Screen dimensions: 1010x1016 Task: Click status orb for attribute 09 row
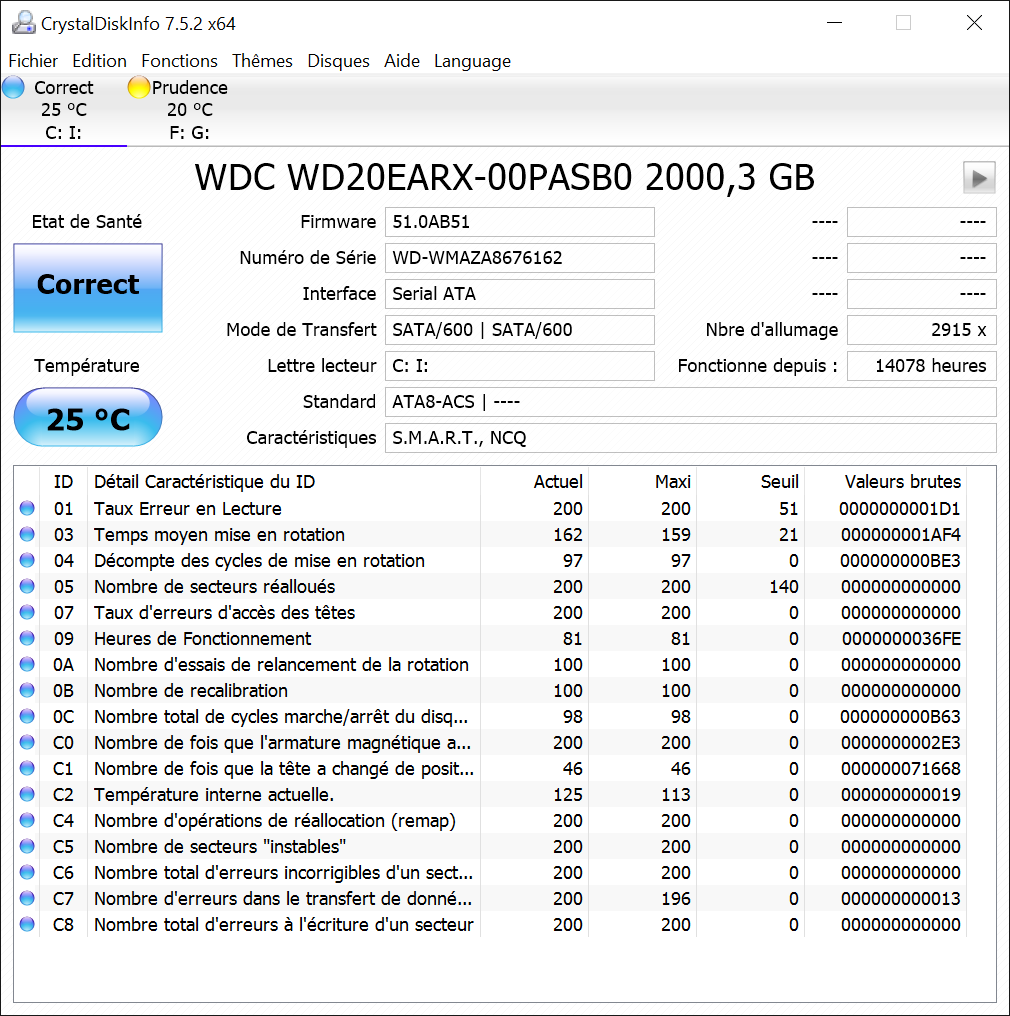27,638
